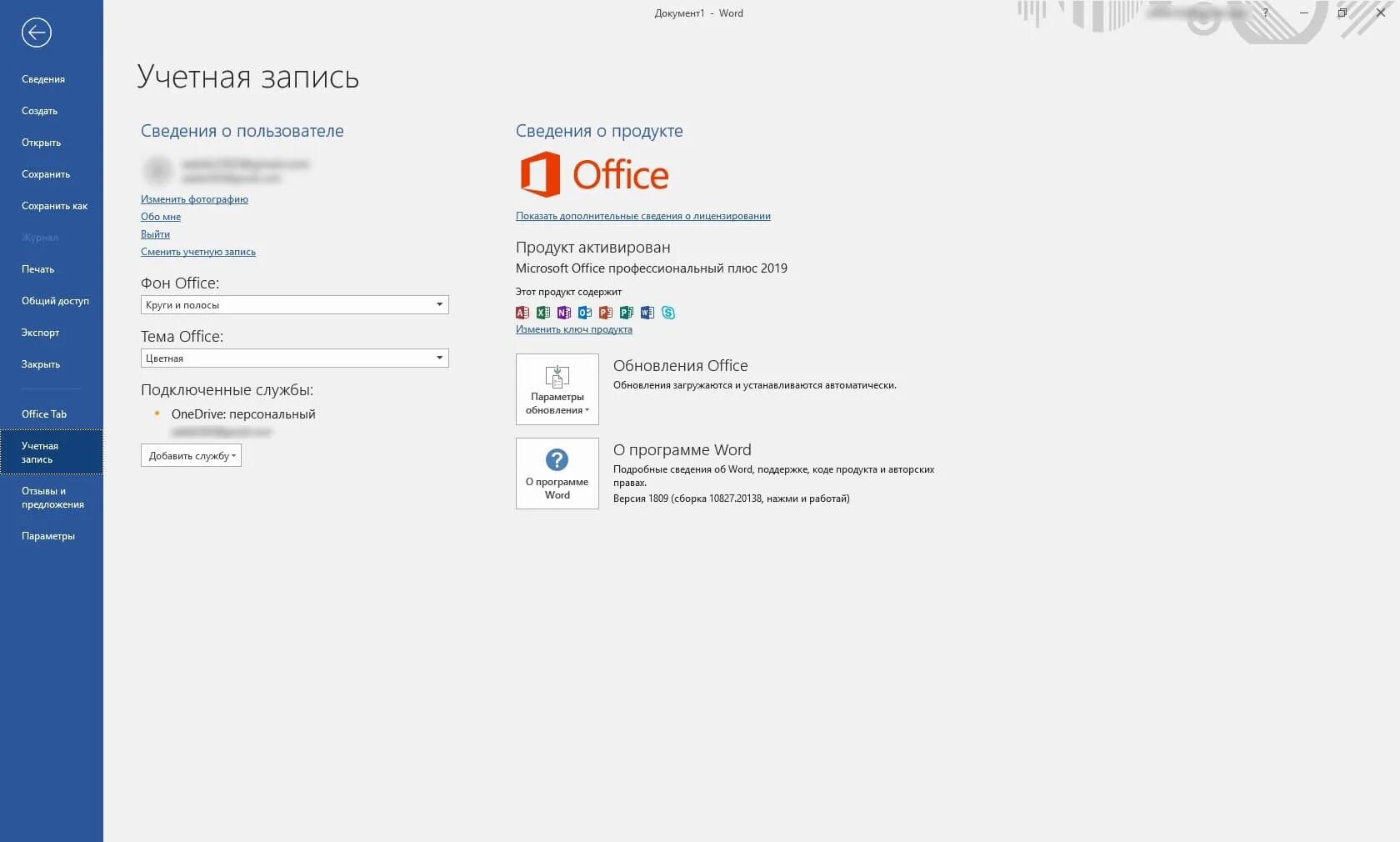This screenshot has width=1400, height=842.
Task: Click the Excel icon under product info
Action: click(x=542, y=313)
